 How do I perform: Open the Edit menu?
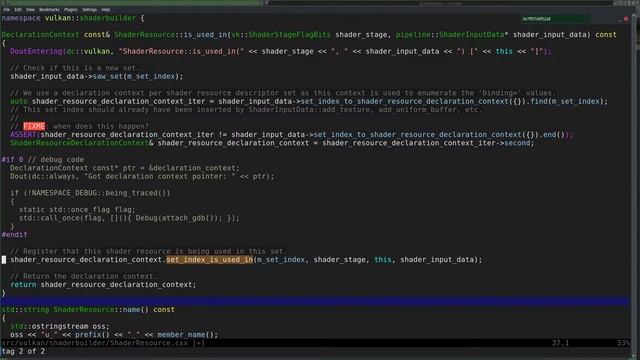click(18, 9)
